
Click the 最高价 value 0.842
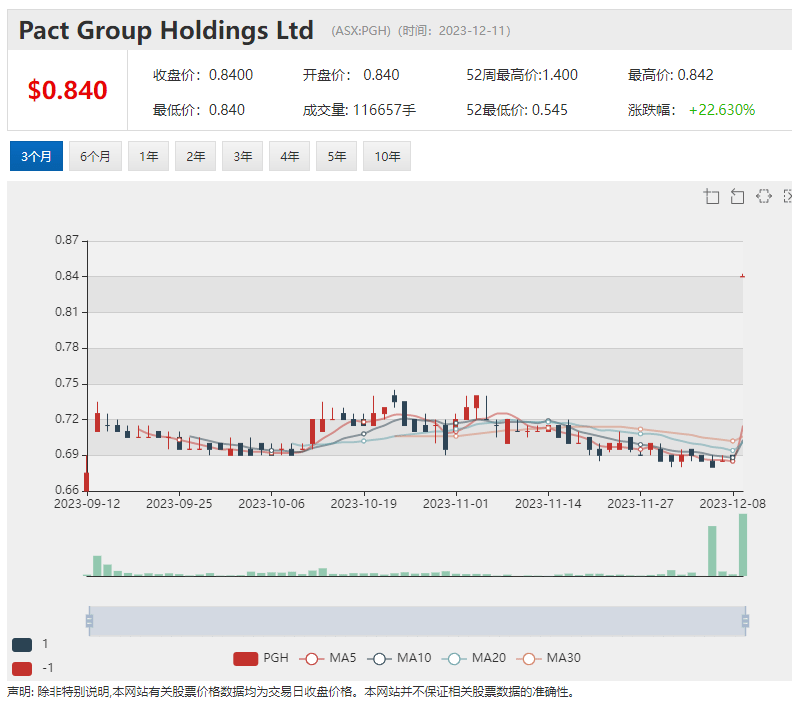click(695, 75)
